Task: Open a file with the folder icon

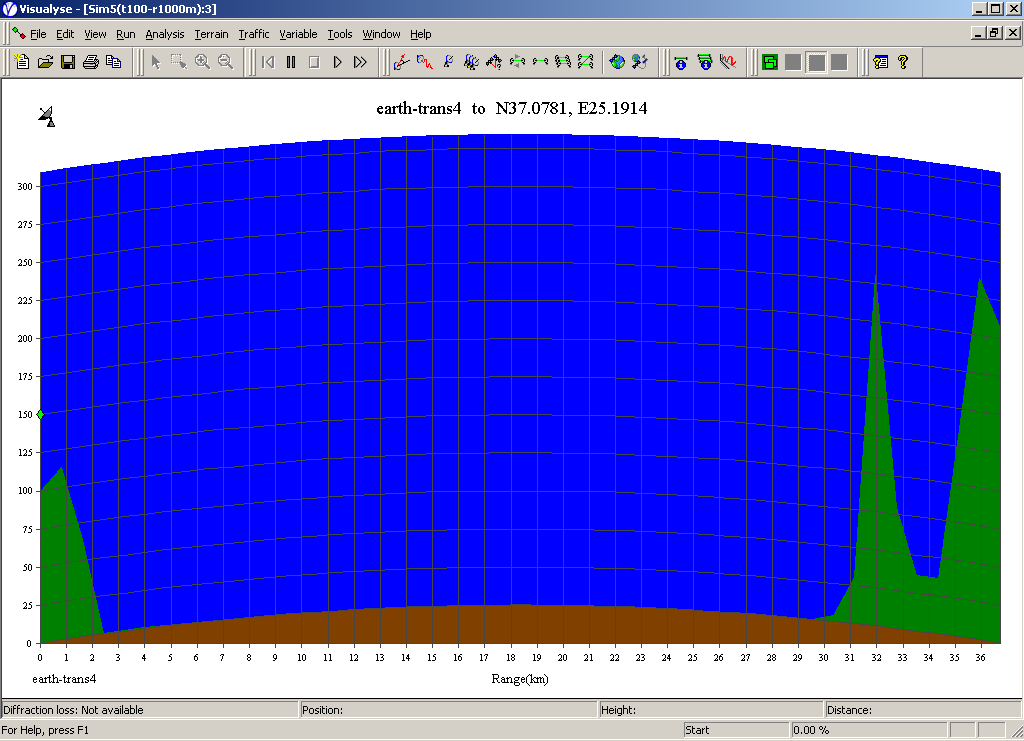Action: [x=45, y=62]
